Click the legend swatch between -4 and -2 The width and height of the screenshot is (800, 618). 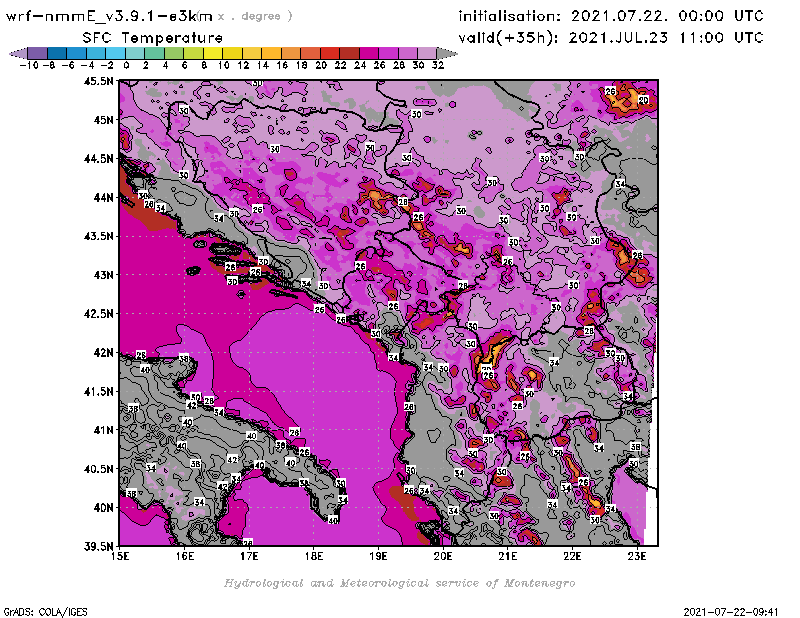click(x=96, y=53)
